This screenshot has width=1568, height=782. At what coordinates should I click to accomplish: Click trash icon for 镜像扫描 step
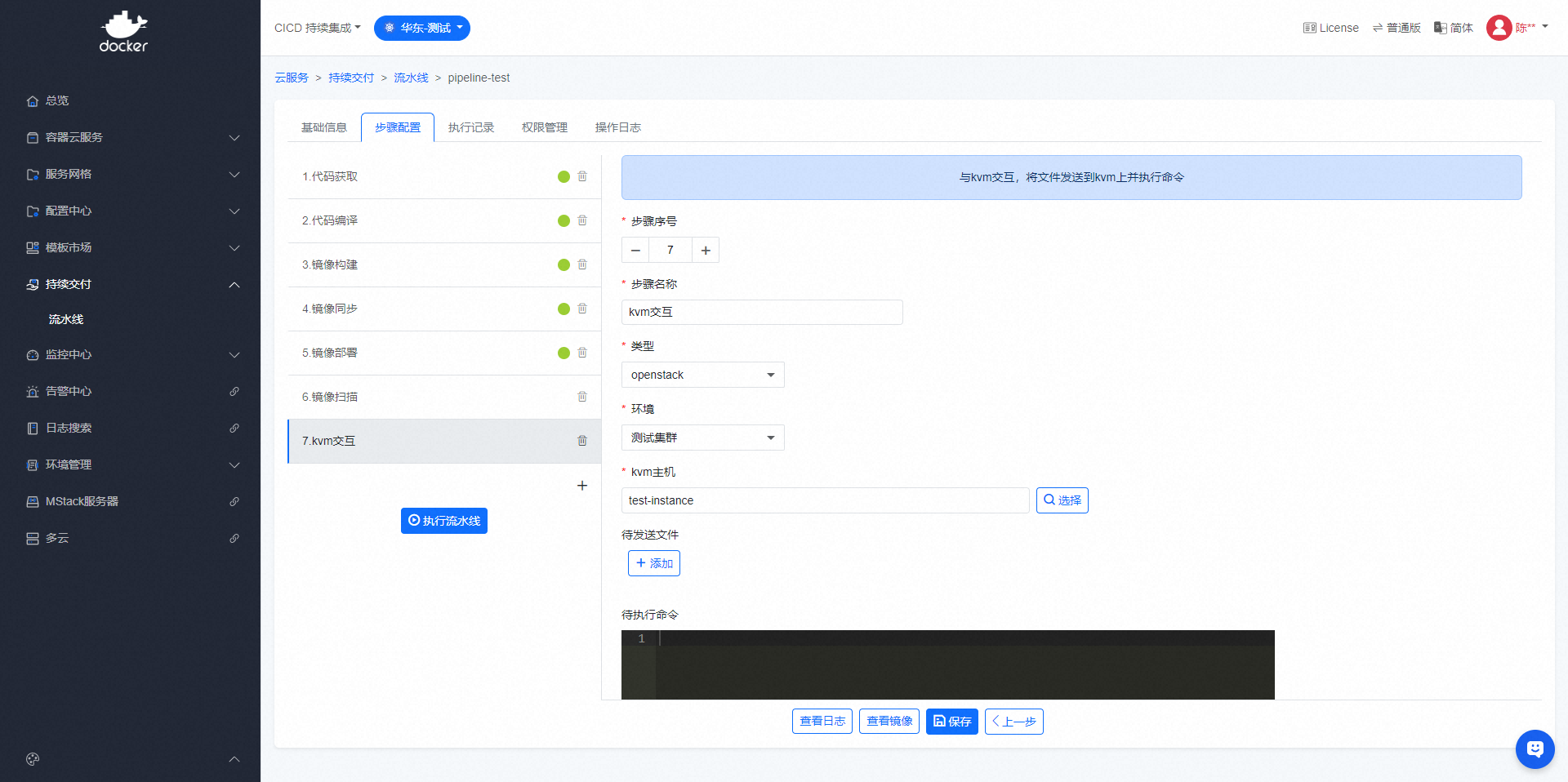click(582, 397)
